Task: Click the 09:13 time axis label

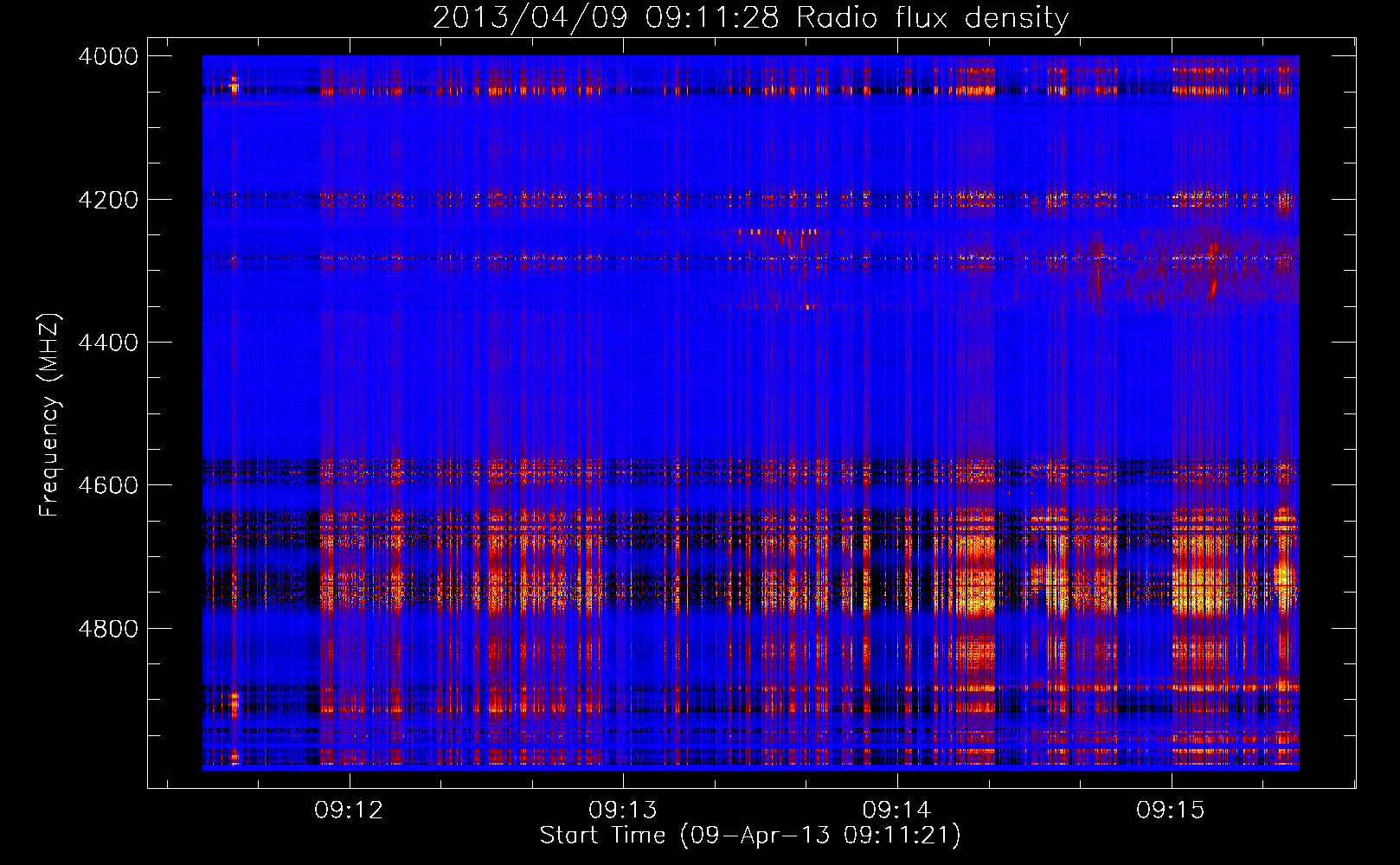Action: point(623,811)
